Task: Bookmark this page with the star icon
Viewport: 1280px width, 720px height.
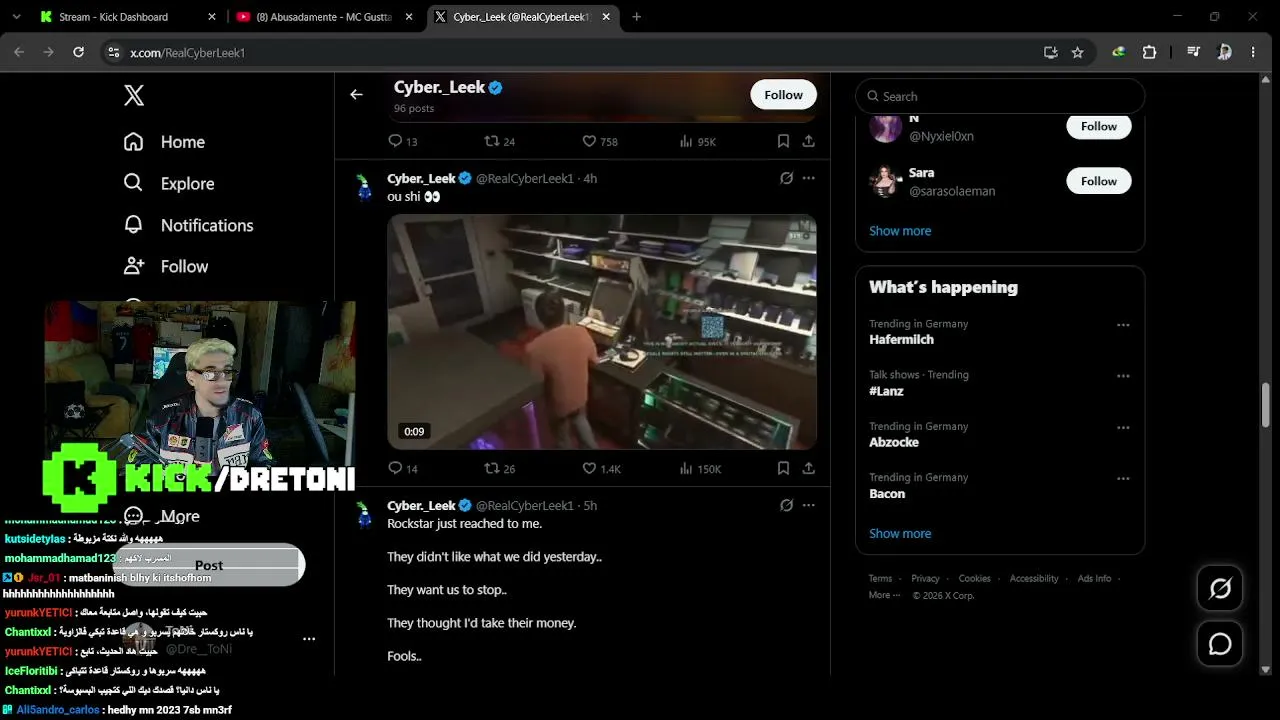Action: click(x=1077, y=52)
